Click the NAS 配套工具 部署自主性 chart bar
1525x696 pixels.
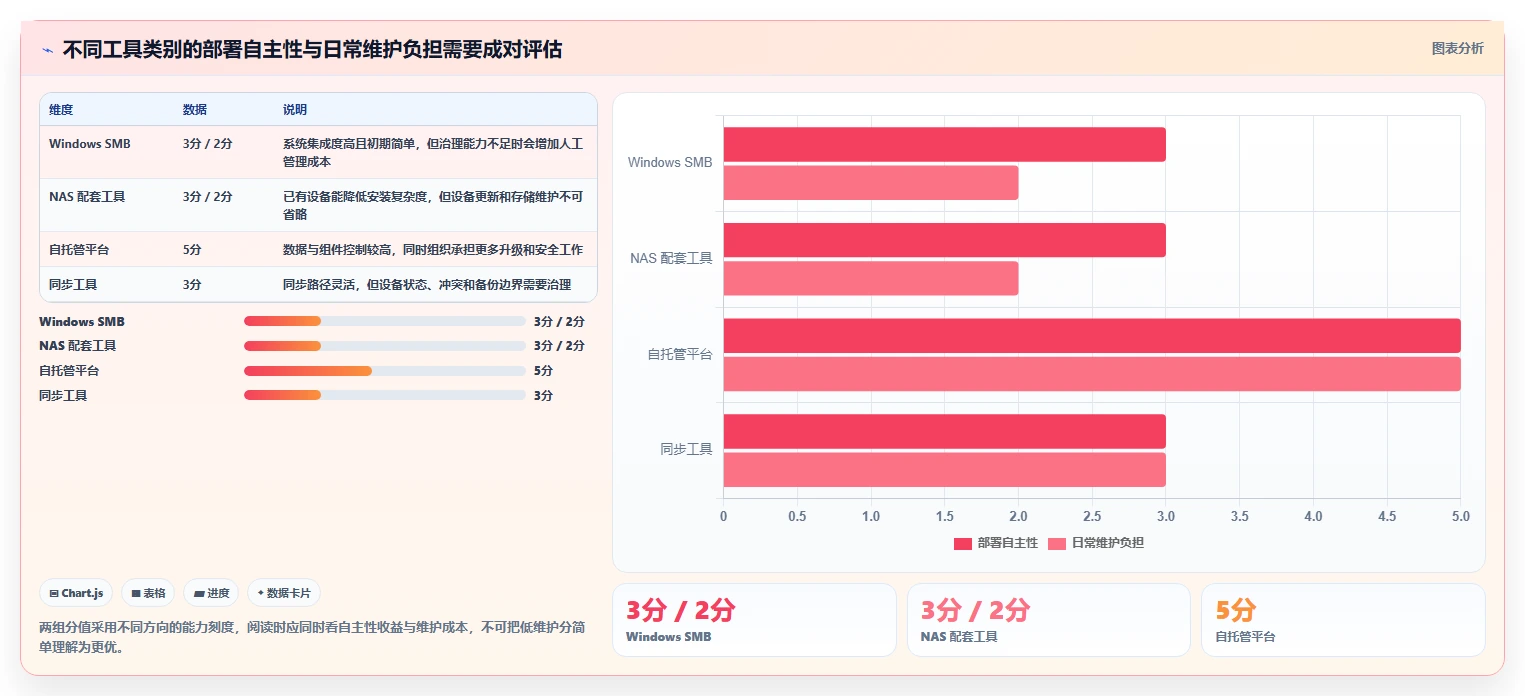[x=944, y=240]
